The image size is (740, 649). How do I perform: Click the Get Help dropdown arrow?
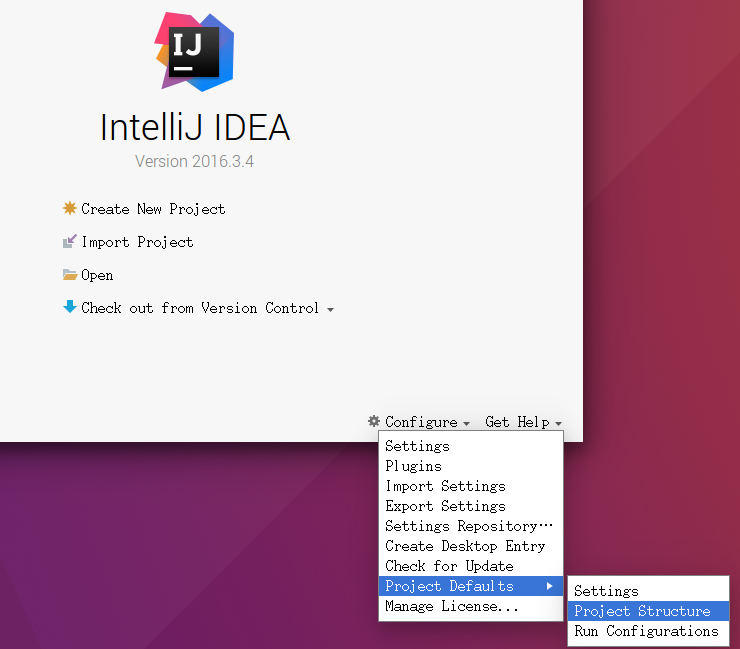pyautogui.click(x=558, y=423)
